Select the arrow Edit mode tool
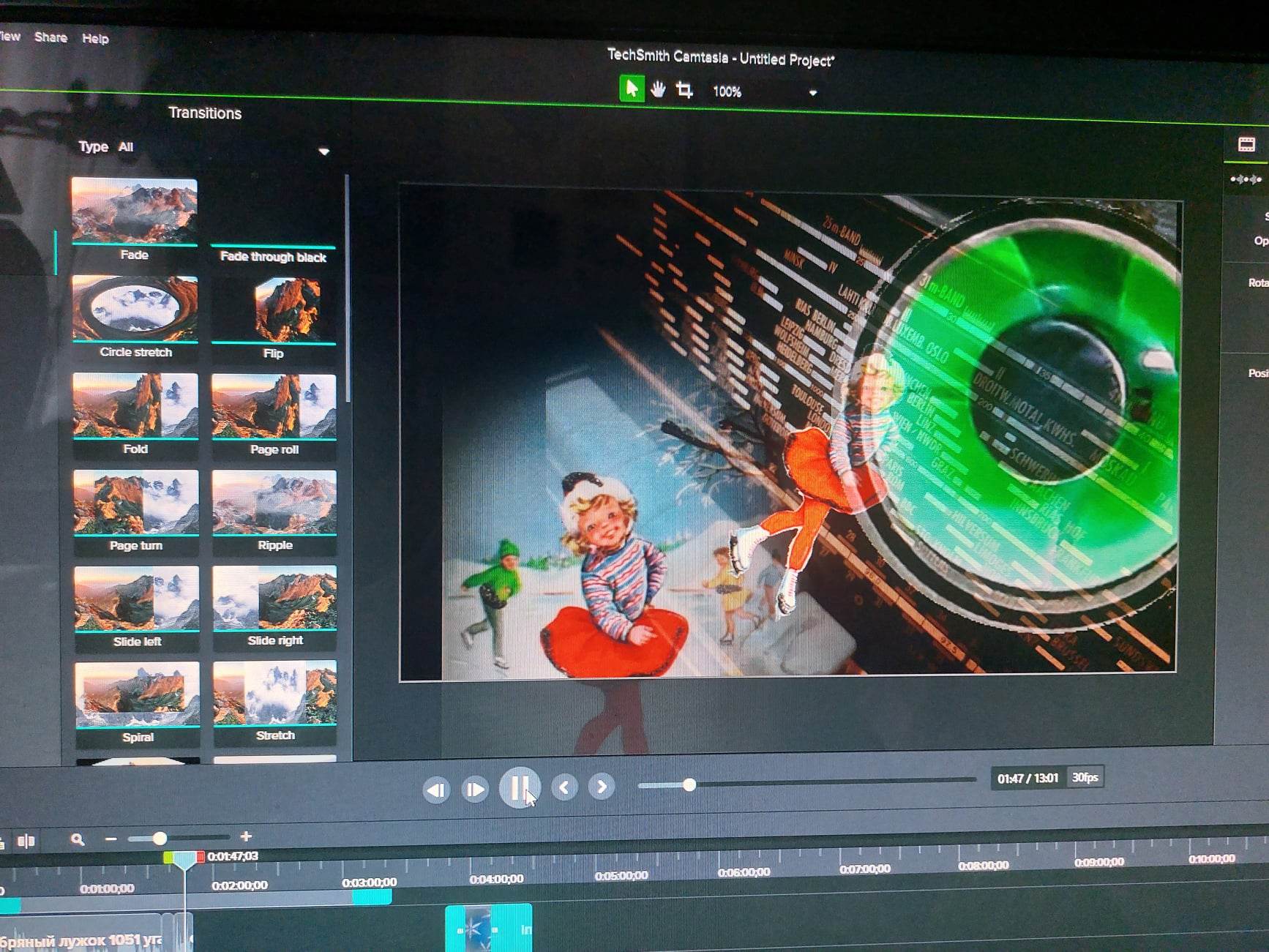Image resolution: width=1269 pixels, height=952 pixels. (632, 89)
